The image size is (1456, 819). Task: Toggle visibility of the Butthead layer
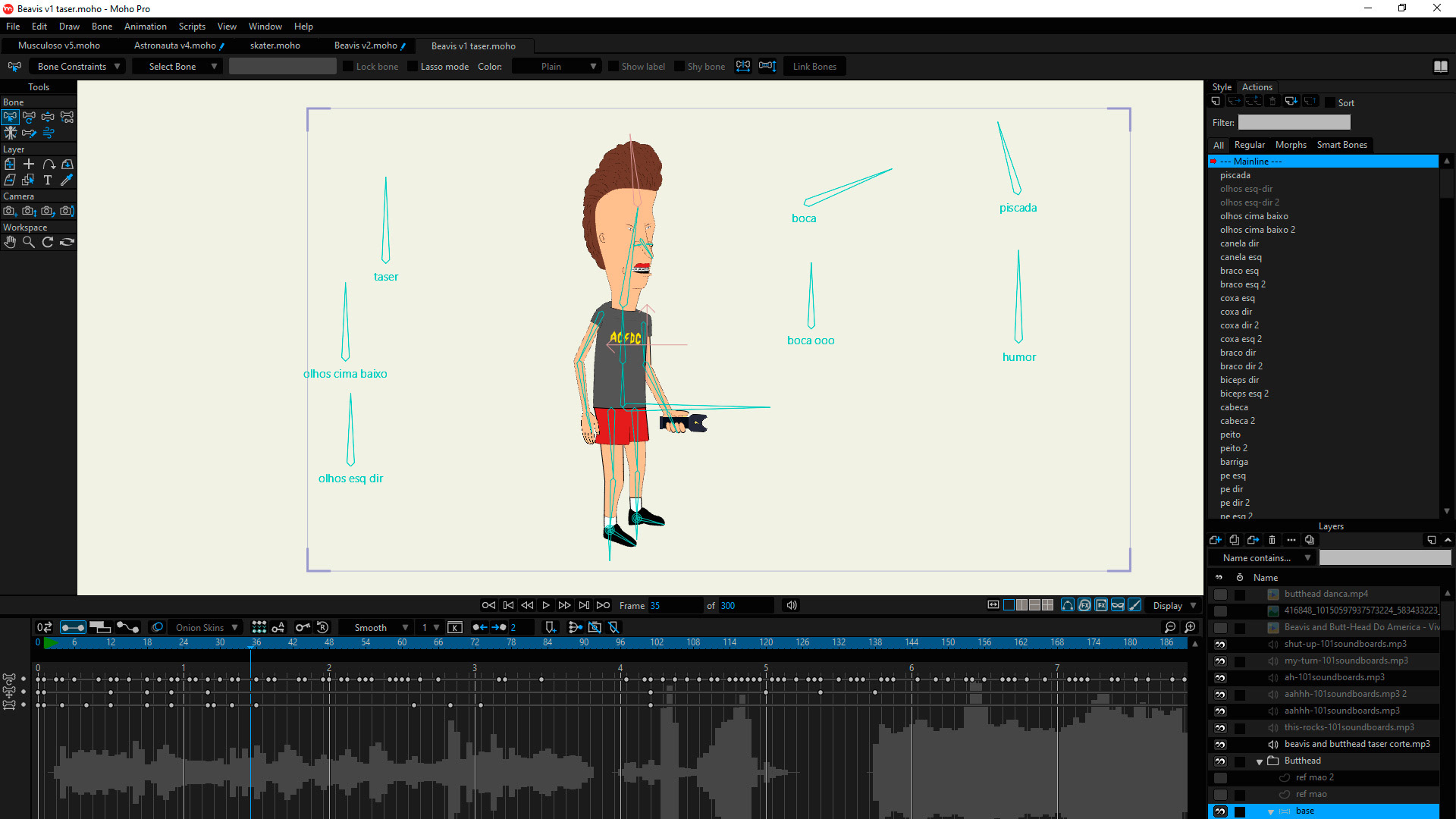point(1219,761)
